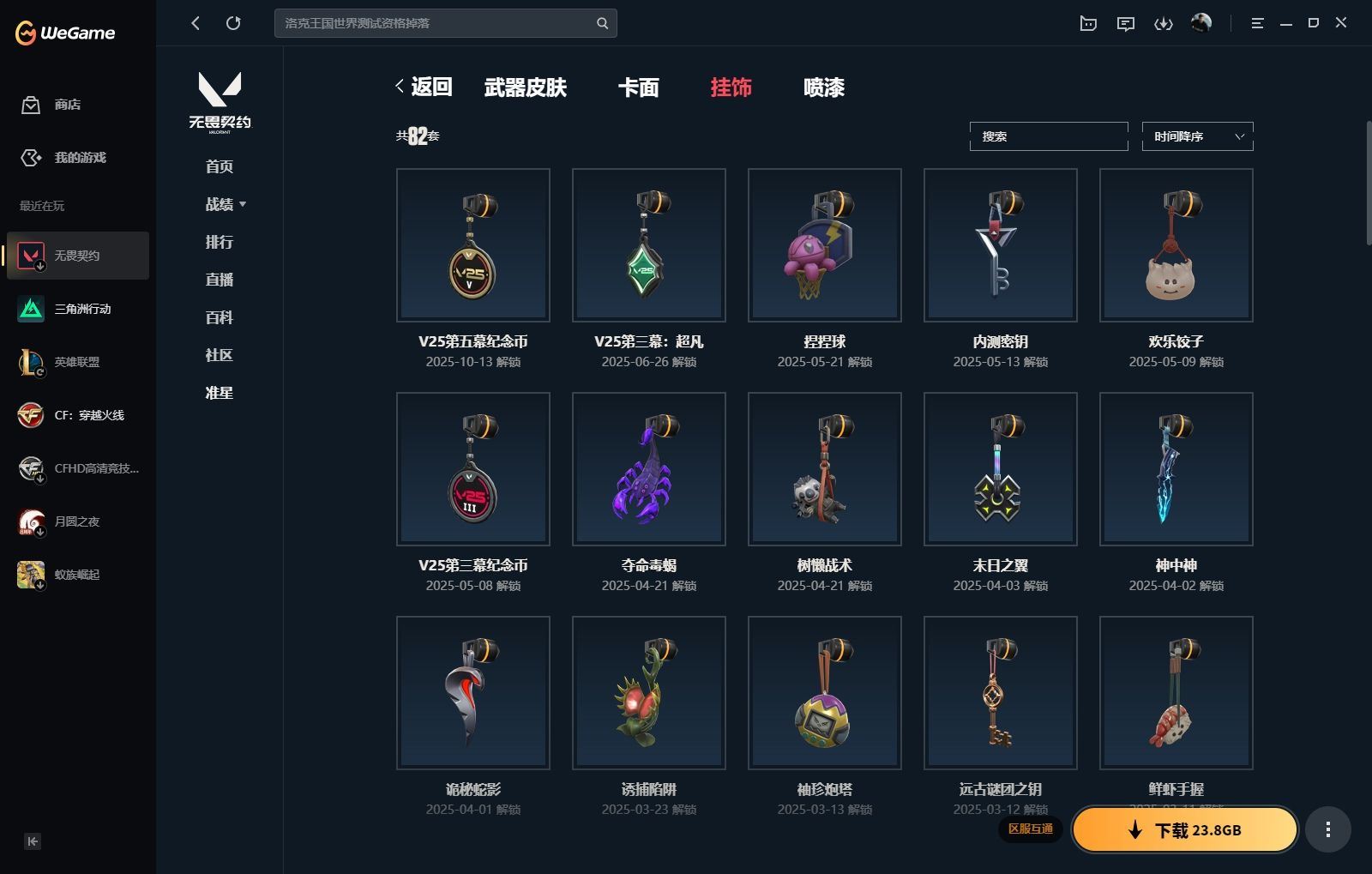Switch to the 武器皮肤 tab
Screen dimensions: 1372x874
point(525,87)
